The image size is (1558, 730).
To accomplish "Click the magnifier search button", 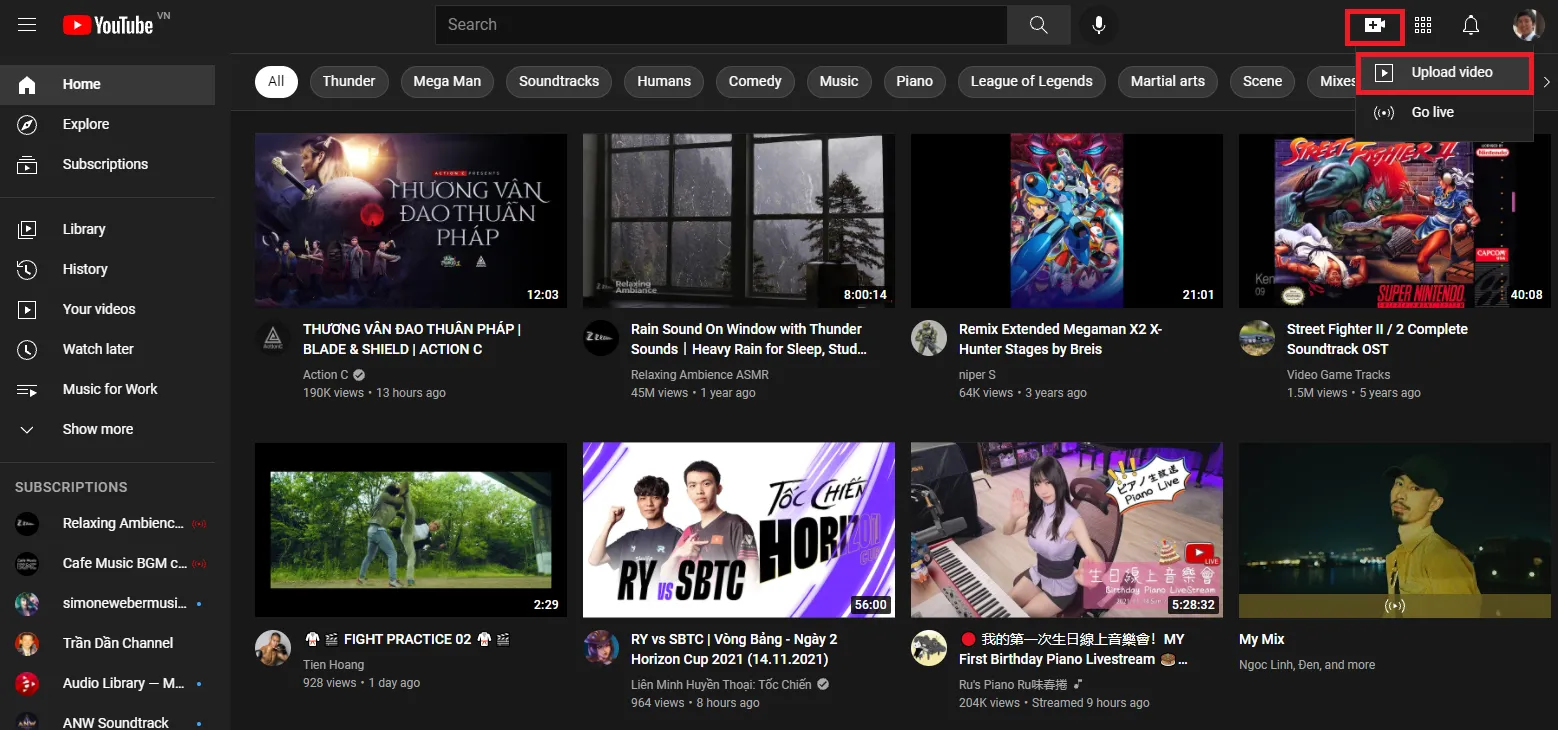I will pos(1039,25).
